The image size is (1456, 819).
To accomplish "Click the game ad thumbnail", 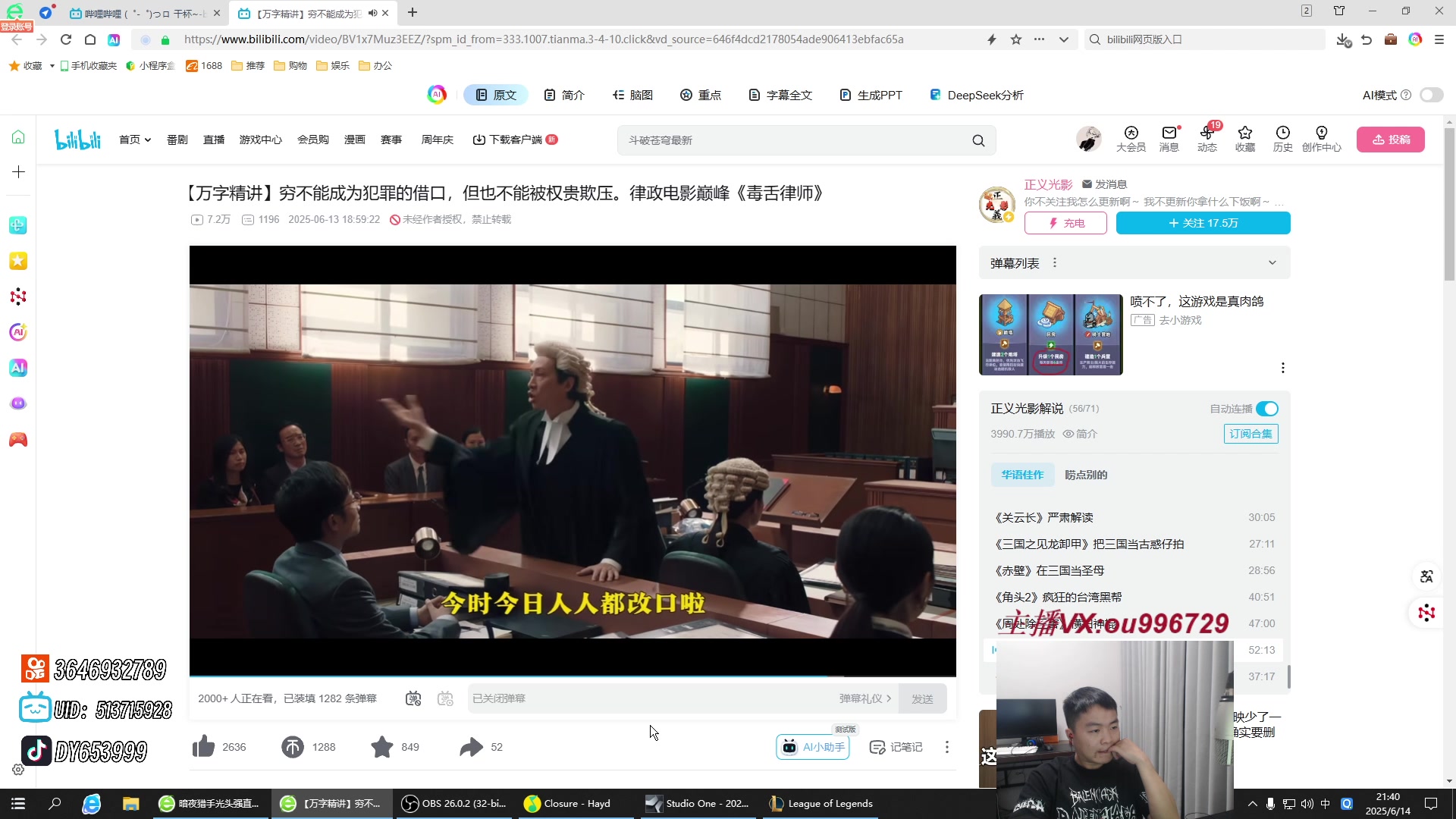I will tap(1050, 334).
